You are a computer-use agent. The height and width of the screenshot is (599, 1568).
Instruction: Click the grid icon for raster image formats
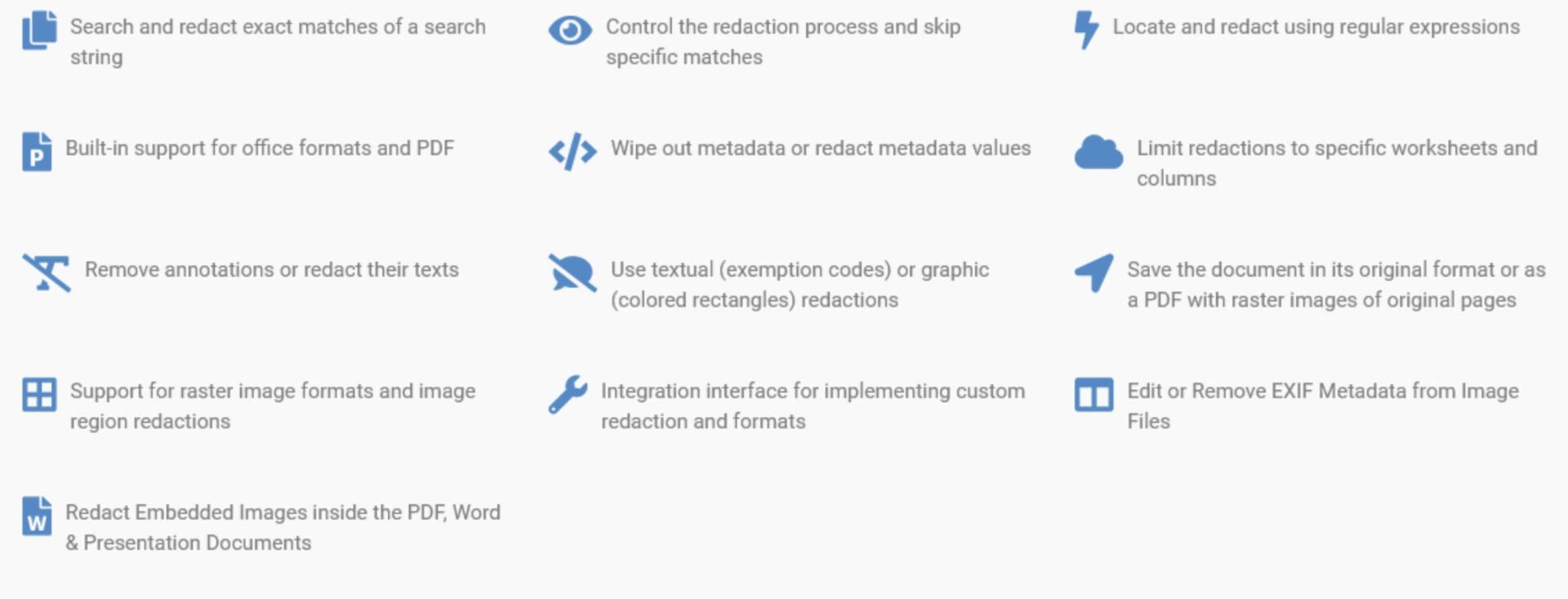pos(39,394)
